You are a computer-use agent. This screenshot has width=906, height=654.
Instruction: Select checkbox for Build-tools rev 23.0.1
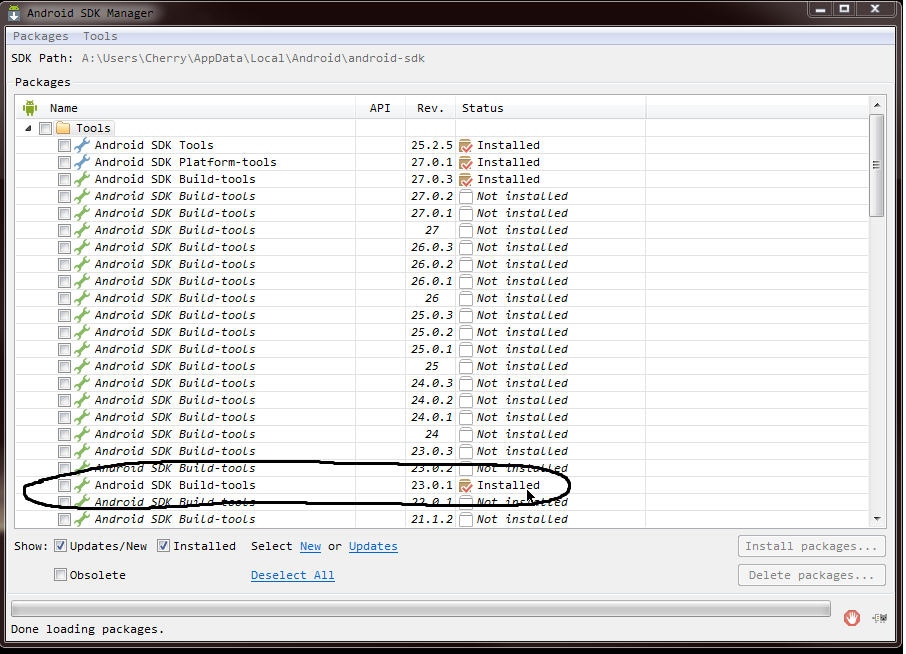point(64,485)
